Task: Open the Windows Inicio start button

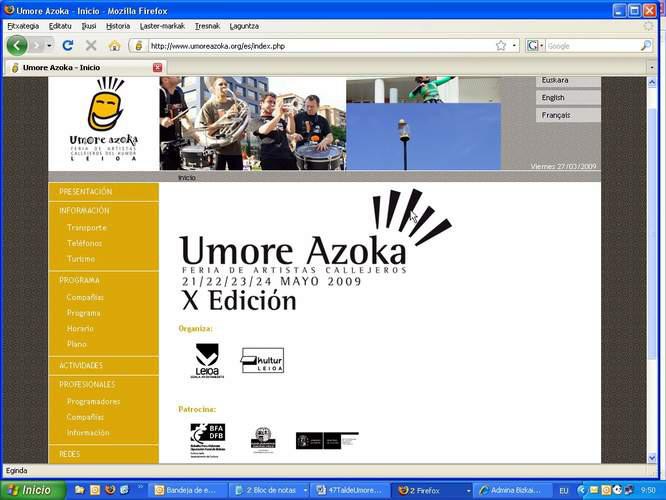Action: click(33, 490)
